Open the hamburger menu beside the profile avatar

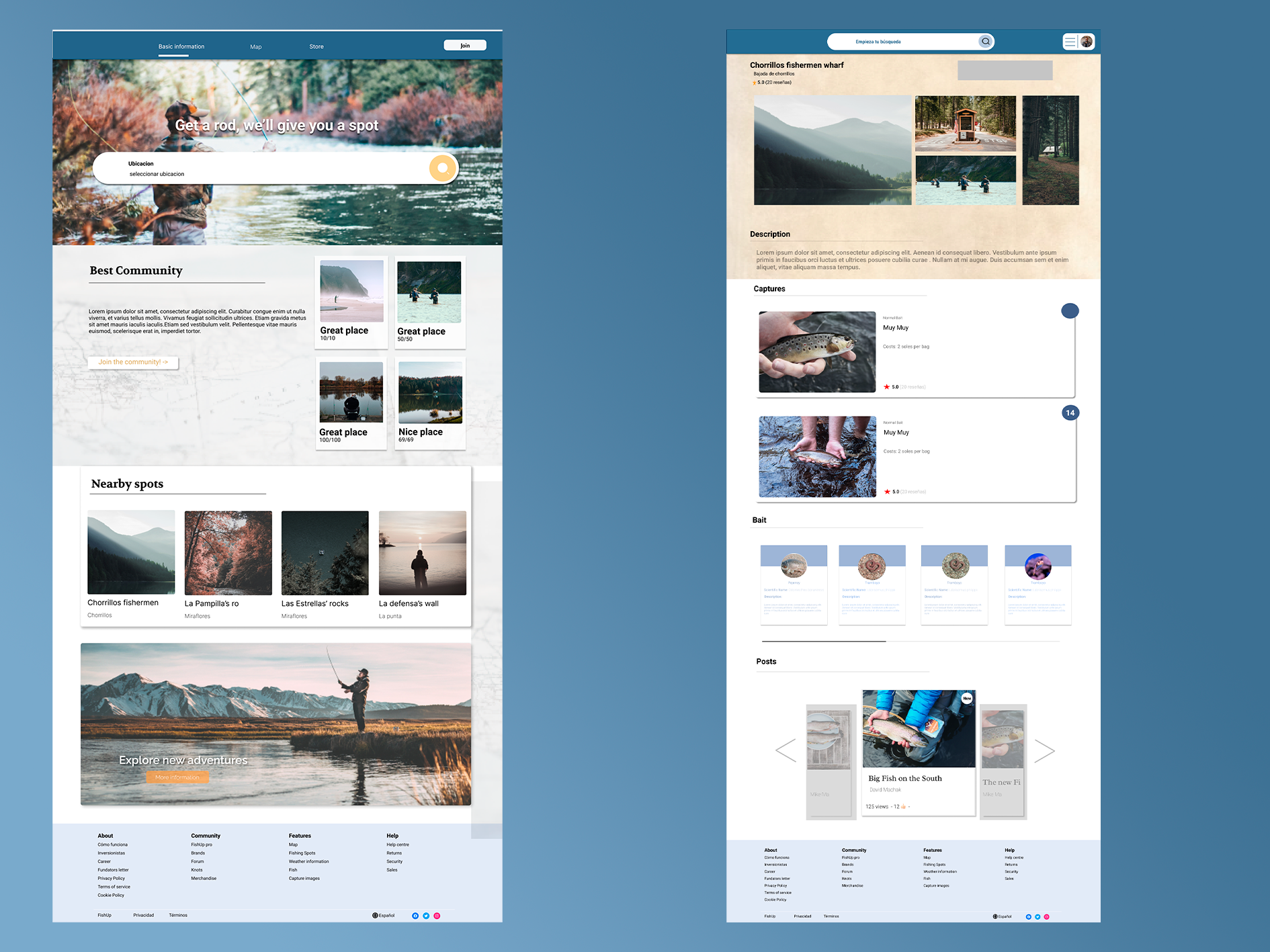click(x=1070, y=42)
